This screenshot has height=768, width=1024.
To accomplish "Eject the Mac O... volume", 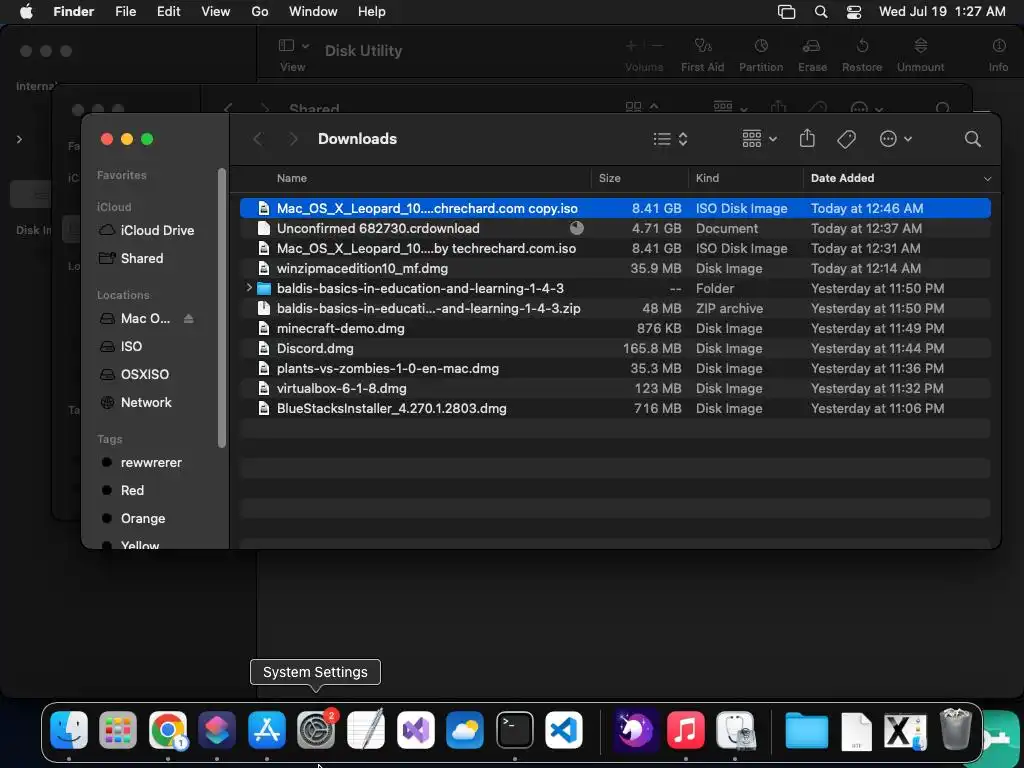I will [x=189, y=319].
